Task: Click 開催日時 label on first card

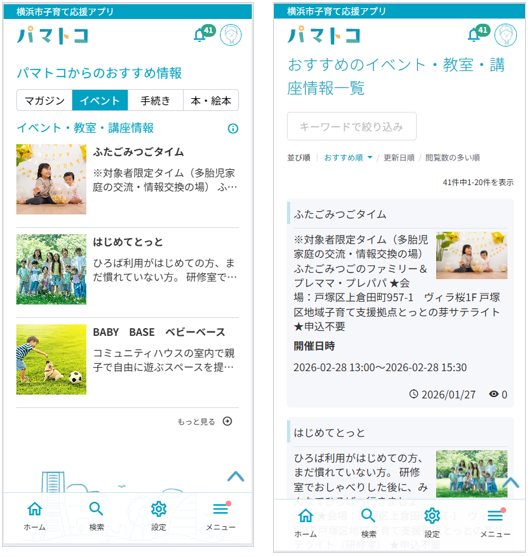Action: click(314, 346)
